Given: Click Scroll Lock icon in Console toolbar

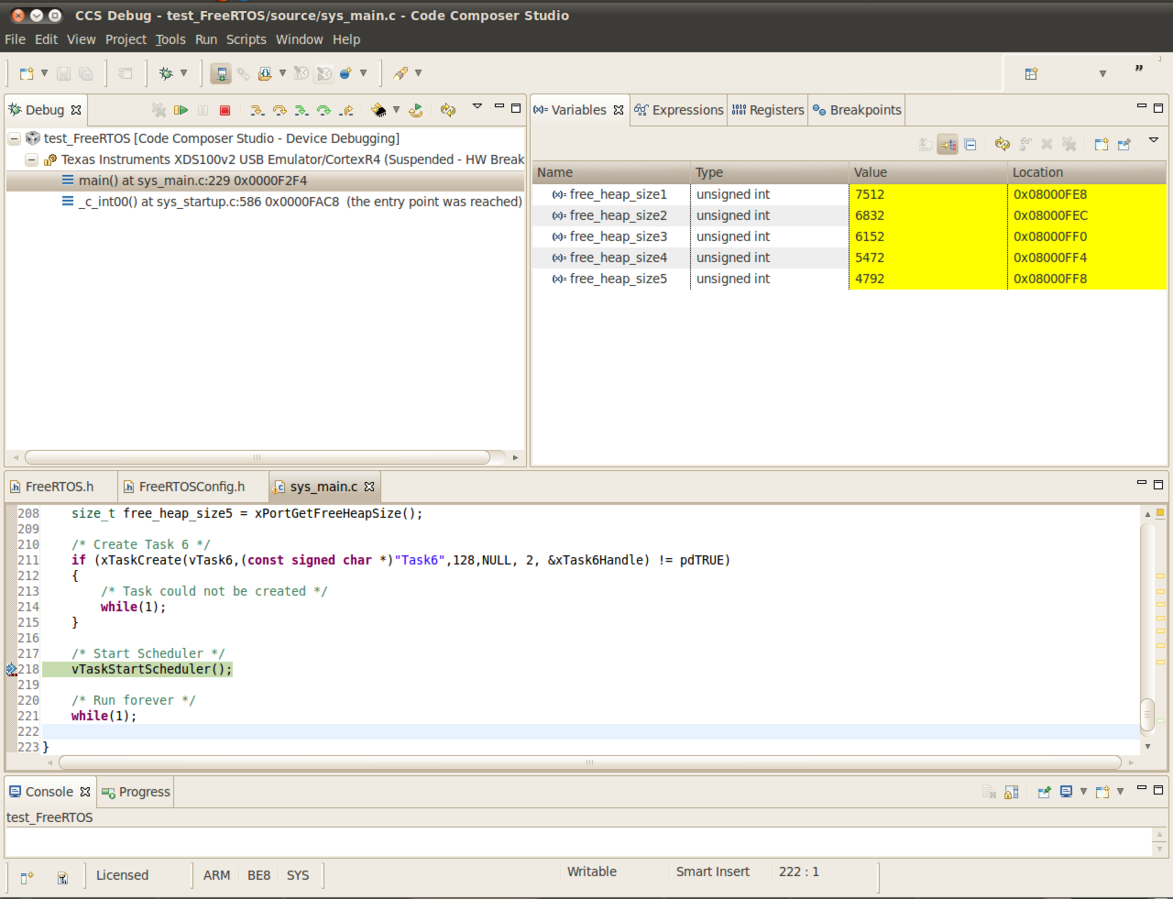Looking at the screenshot, I should [1011, 792].
